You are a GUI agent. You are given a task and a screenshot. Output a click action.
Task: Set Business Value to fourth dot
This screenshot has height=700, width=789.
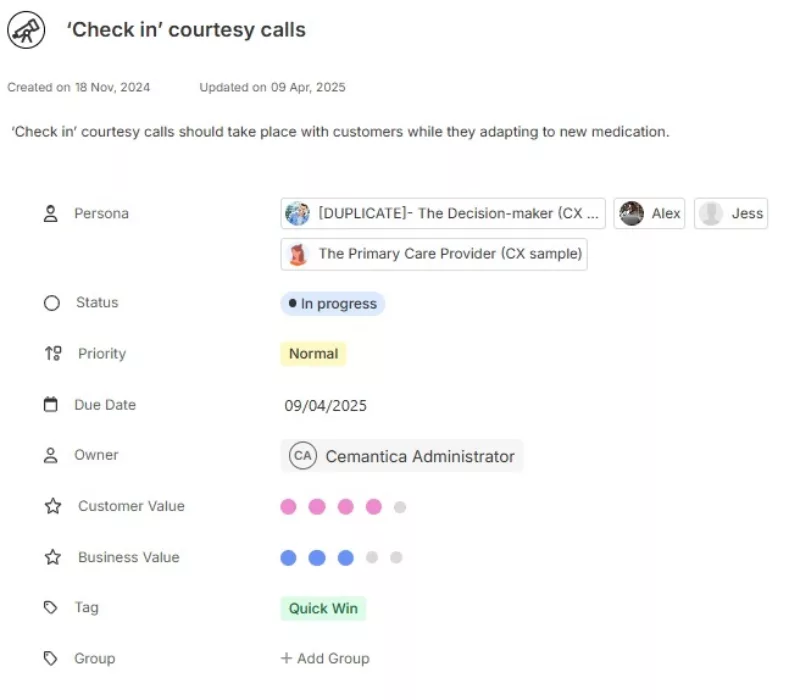[x=372, y=558]
